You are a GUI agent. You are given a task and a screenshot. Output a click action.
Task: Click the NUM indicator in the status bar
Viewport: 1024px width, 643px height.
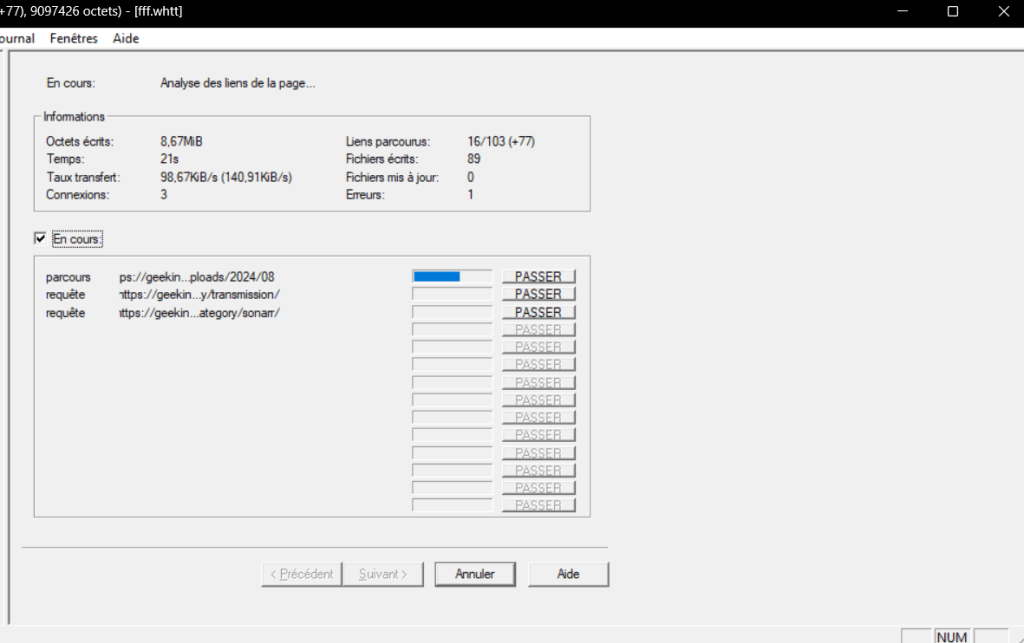[x=952, y=636]
